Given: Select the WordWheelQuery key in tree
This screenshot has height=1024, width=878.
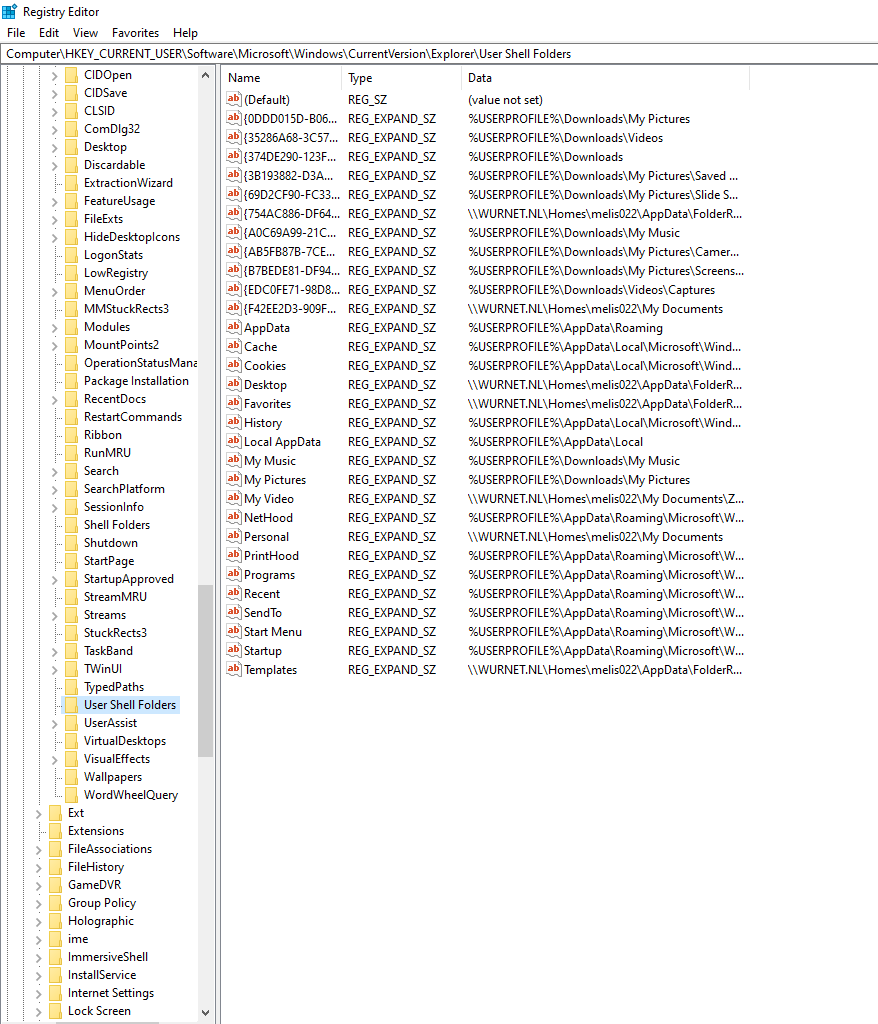Looking at the screenshot, I should [x=131, y=795].
